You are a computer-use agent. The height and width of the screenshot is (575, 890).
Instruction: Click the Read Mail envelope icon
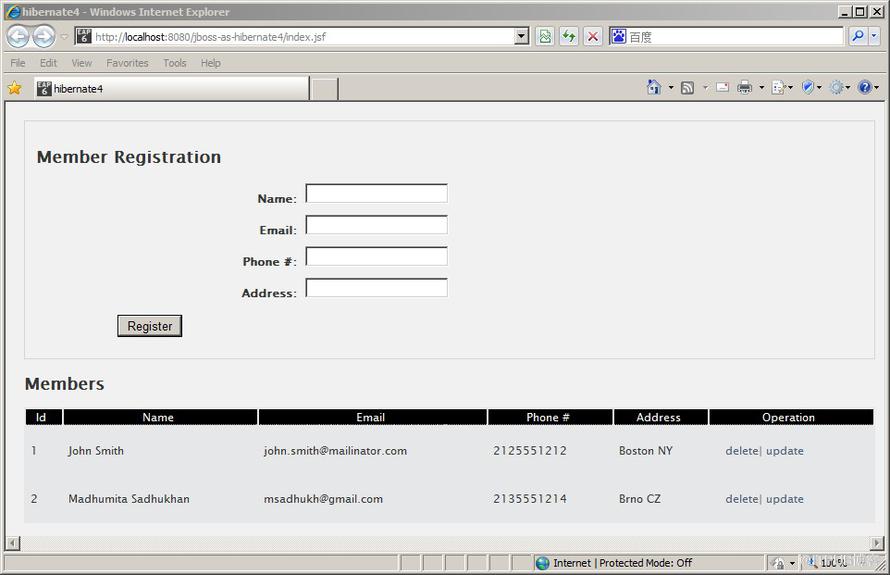(x=723, y=87)
